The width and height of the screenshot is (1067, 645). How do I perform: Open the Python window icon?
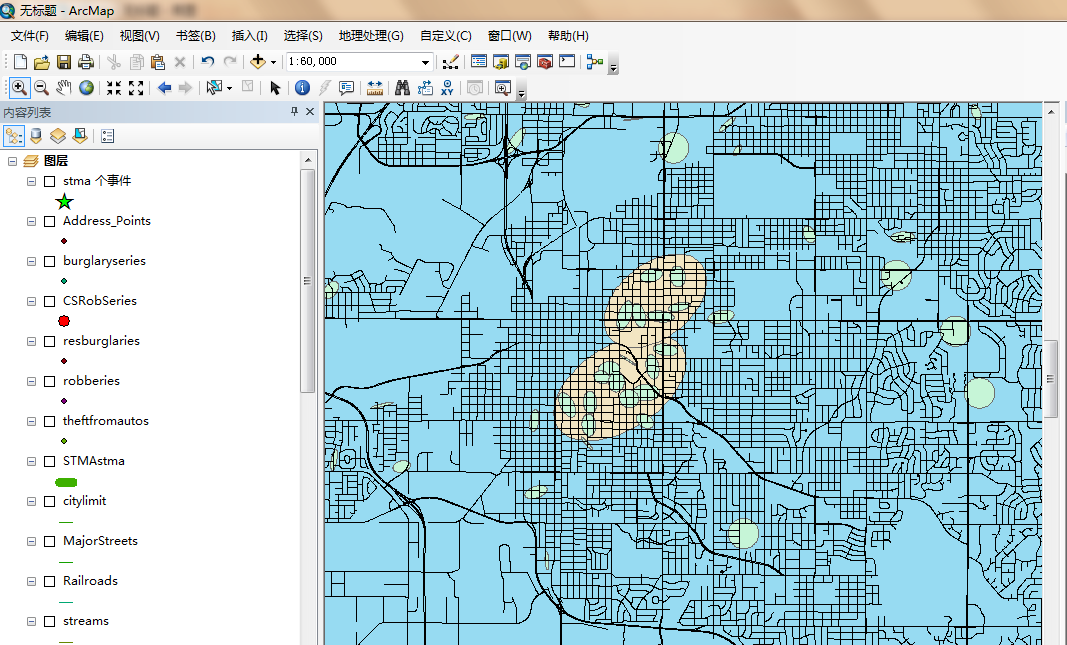[567, 62]
